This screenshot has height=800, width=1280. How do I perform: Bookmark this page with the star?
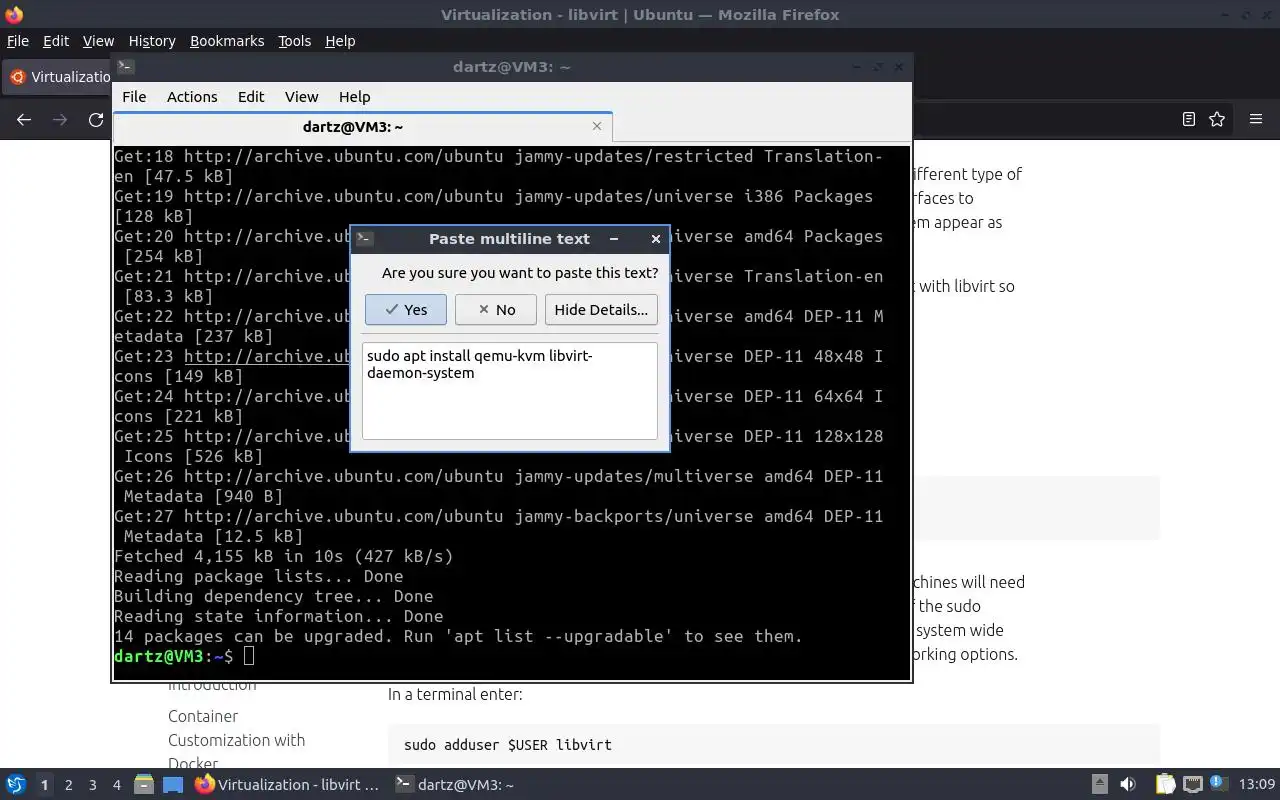(1217, 119)
